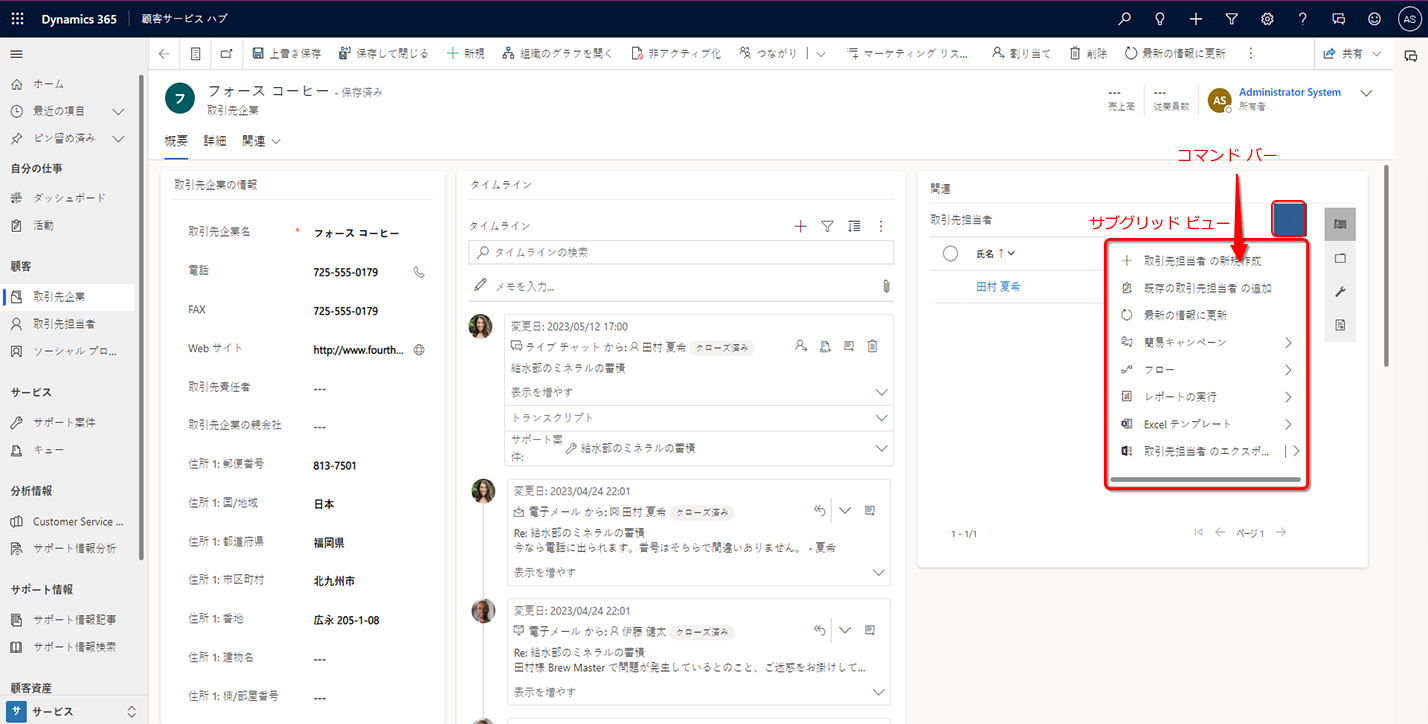Open the chat bubbles icon in top bar
The image size is (1428, 724).
(x=1338, y=19)
